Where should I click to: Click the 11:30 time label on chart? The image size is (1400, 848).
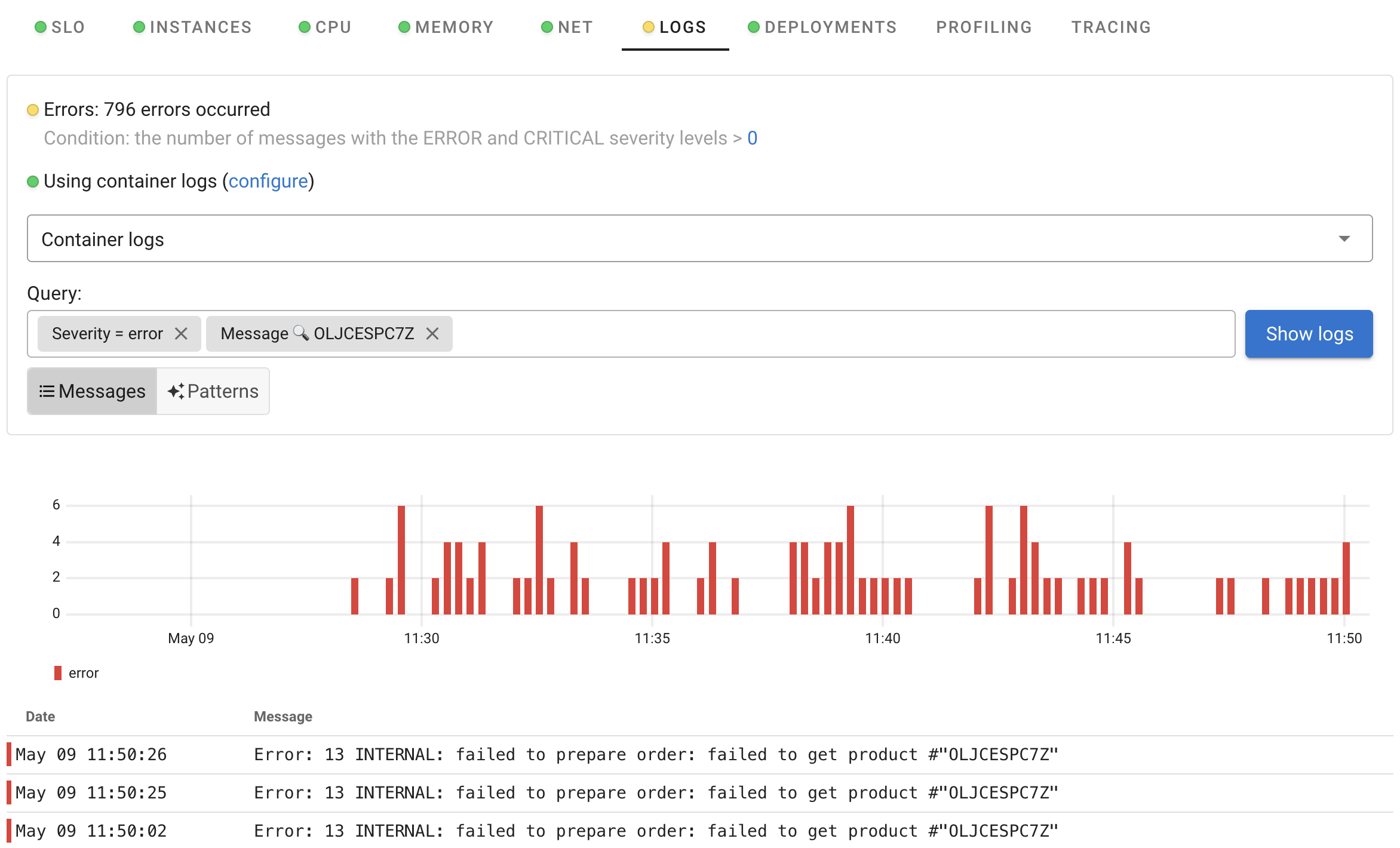[421, 638]
